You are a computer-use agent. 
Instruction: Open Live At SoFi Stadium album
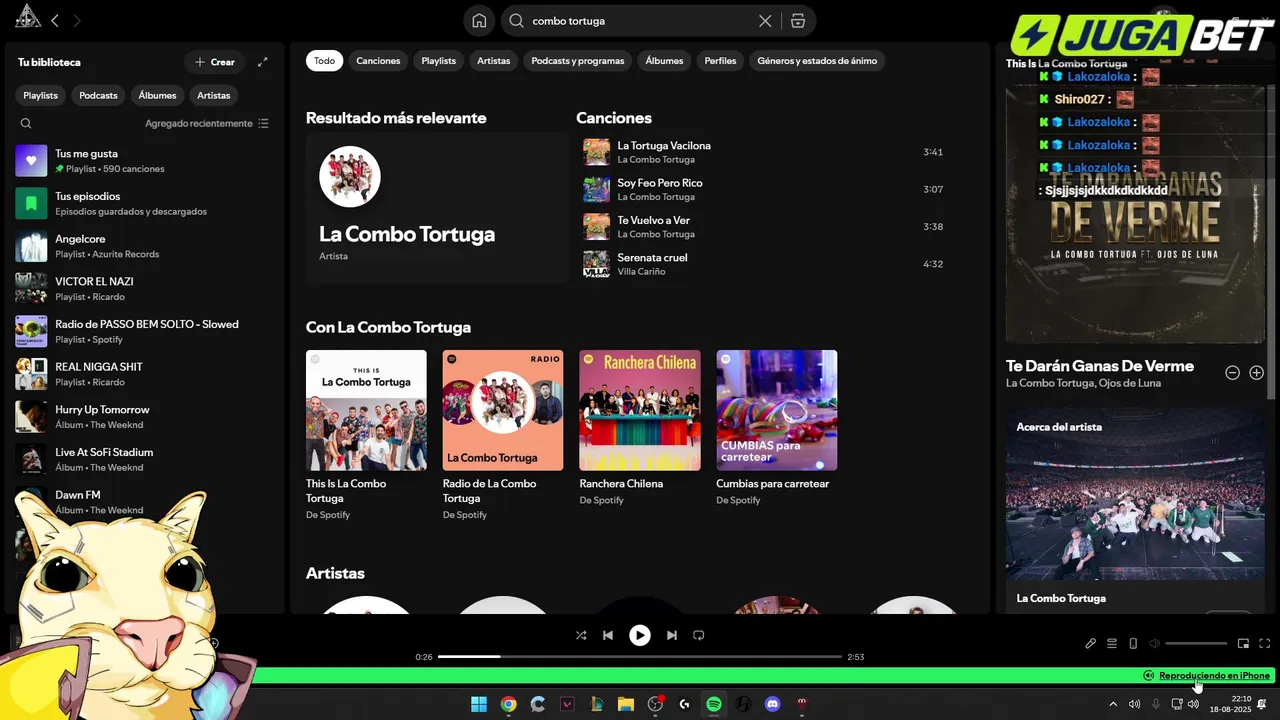pos(143,459)
